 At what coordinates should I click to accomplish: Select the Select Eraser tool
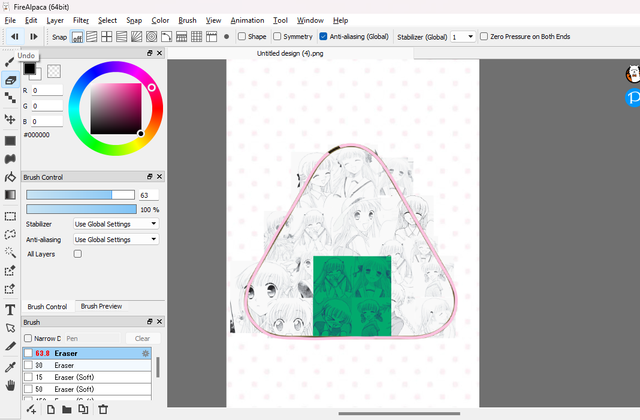10,289
